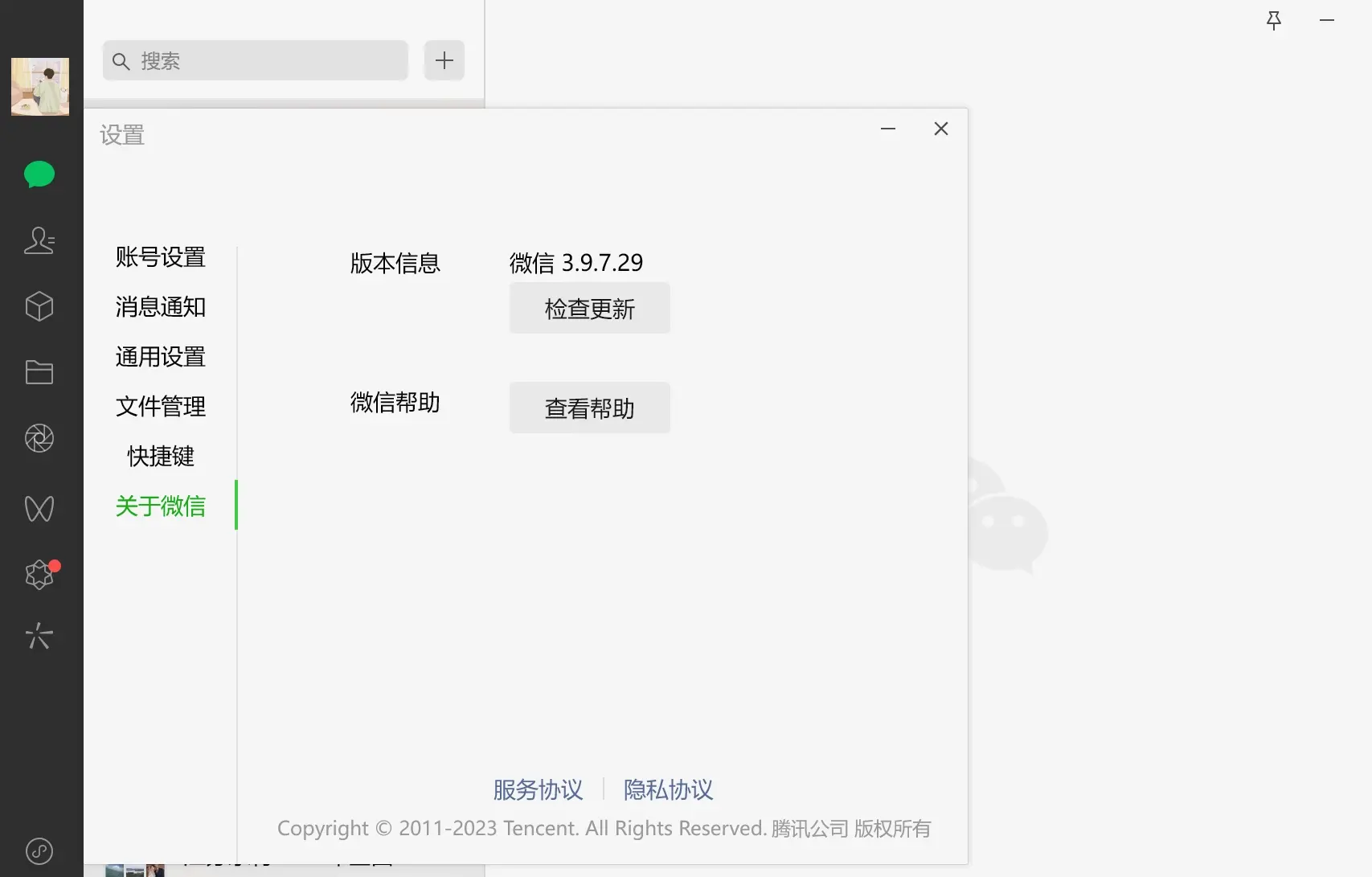Go to the 文件管理 tab
Screen dimensions: 1372x877
pyautogui.click(x=161, y=407)
